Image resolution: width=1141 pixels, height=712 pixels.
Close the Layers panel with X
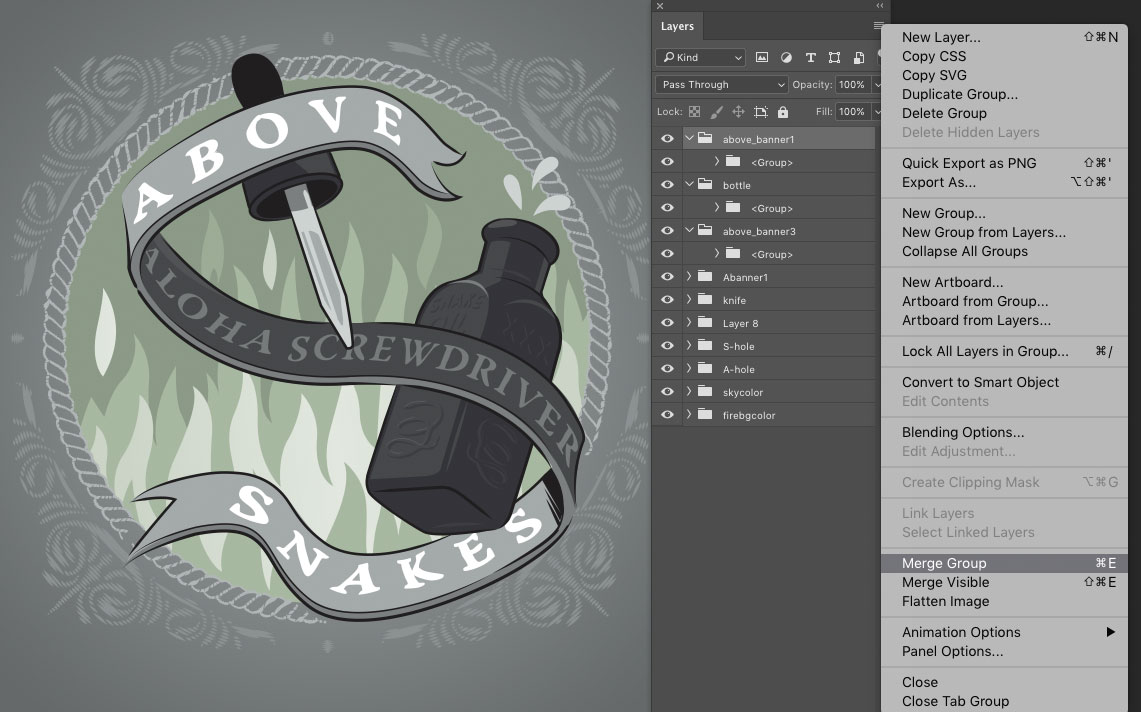point(660,6)
